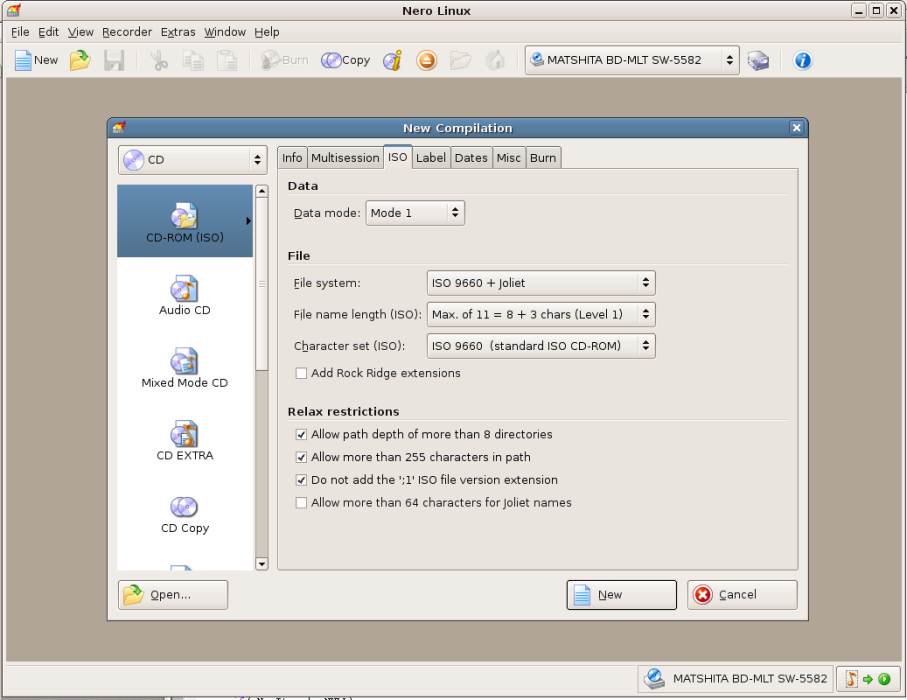Switch to the Multisession tab
Viewport: 907px width, 700px height.
pyautogui.click(x=345, y=158)
